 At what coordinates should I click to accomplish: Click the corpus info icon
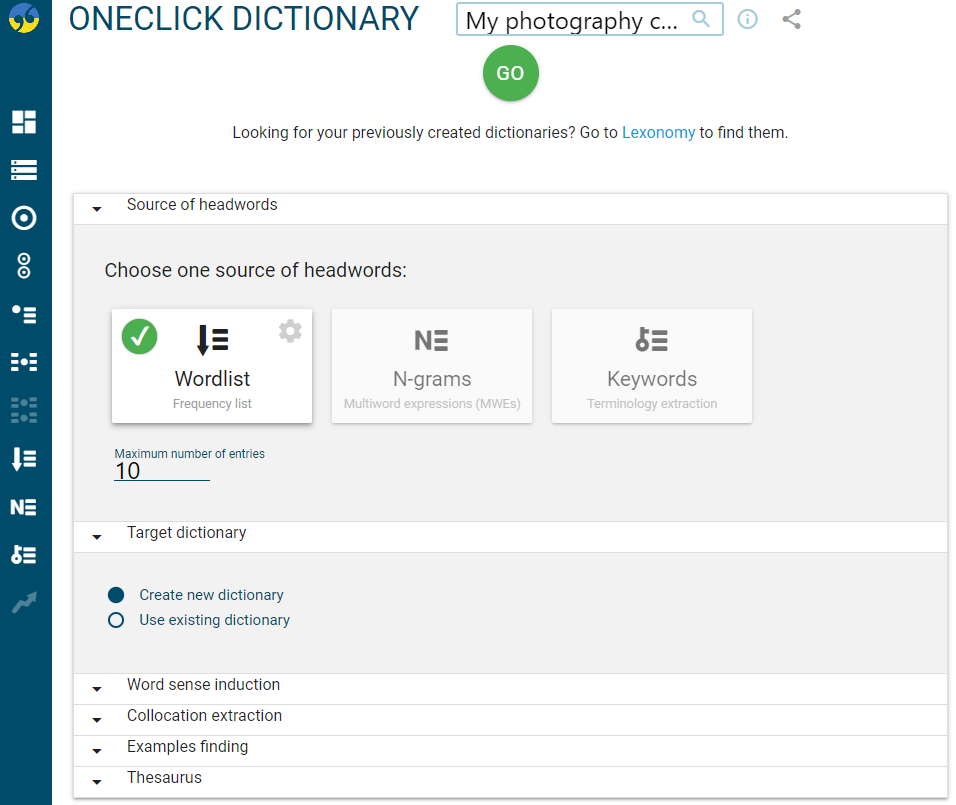pos(747,20)
